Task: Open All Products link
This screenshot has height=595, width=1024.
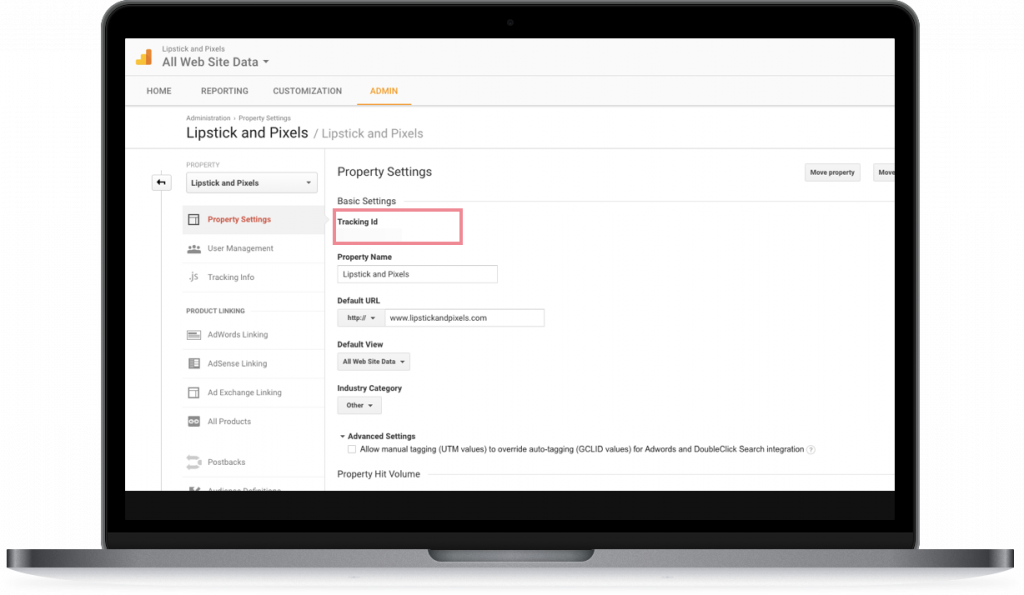Action: point(229,421)
